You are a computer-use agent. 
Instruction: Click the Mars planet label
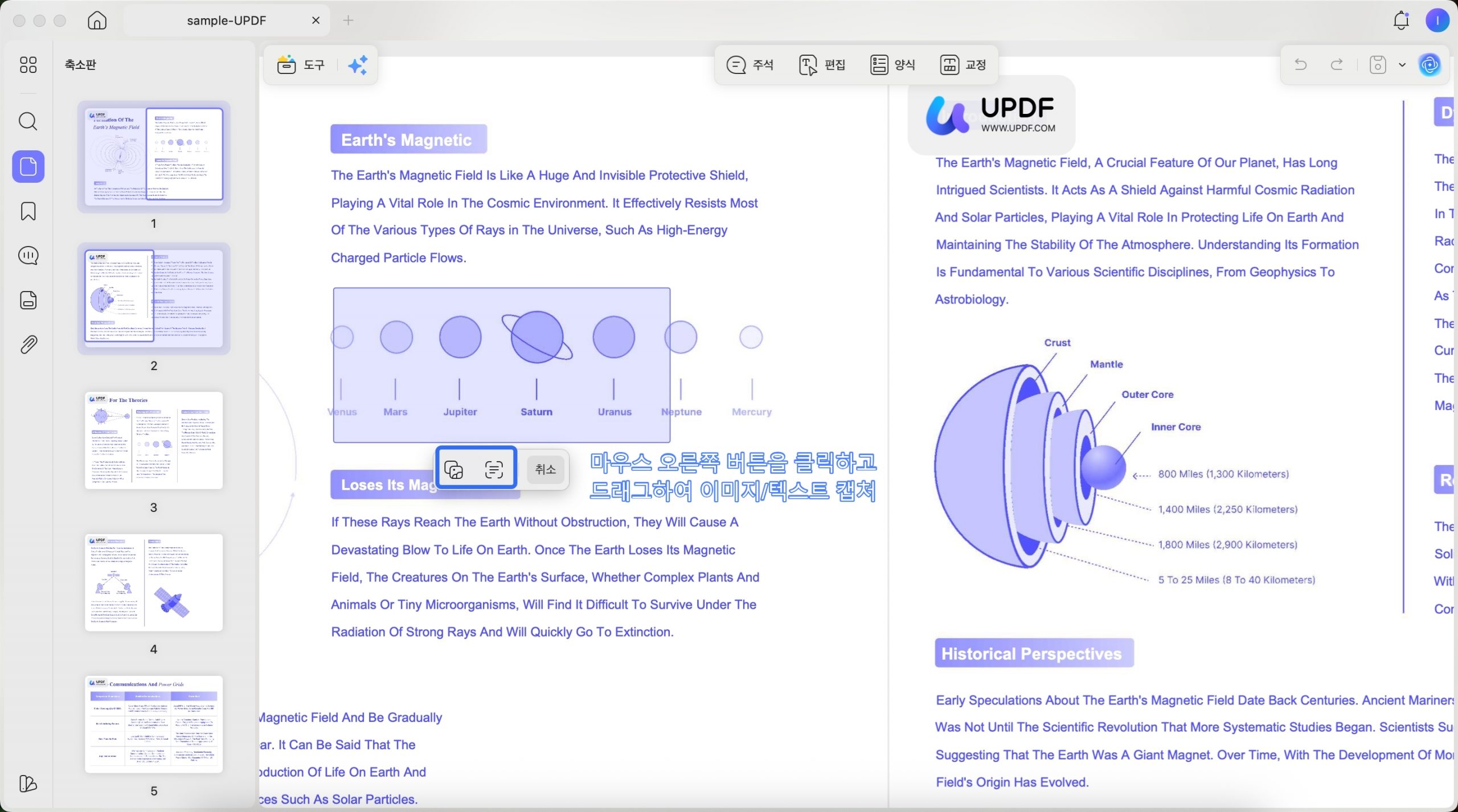pyautogui.click(x=395, y=412)
